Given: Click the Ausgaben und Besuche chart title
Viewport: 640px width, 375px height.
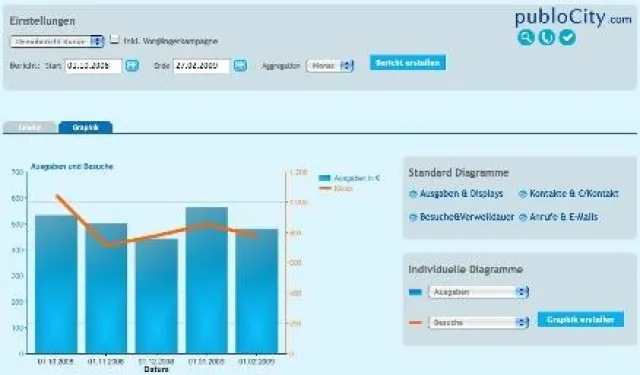Looking at the screenshot, I should [x=72, y=166].
